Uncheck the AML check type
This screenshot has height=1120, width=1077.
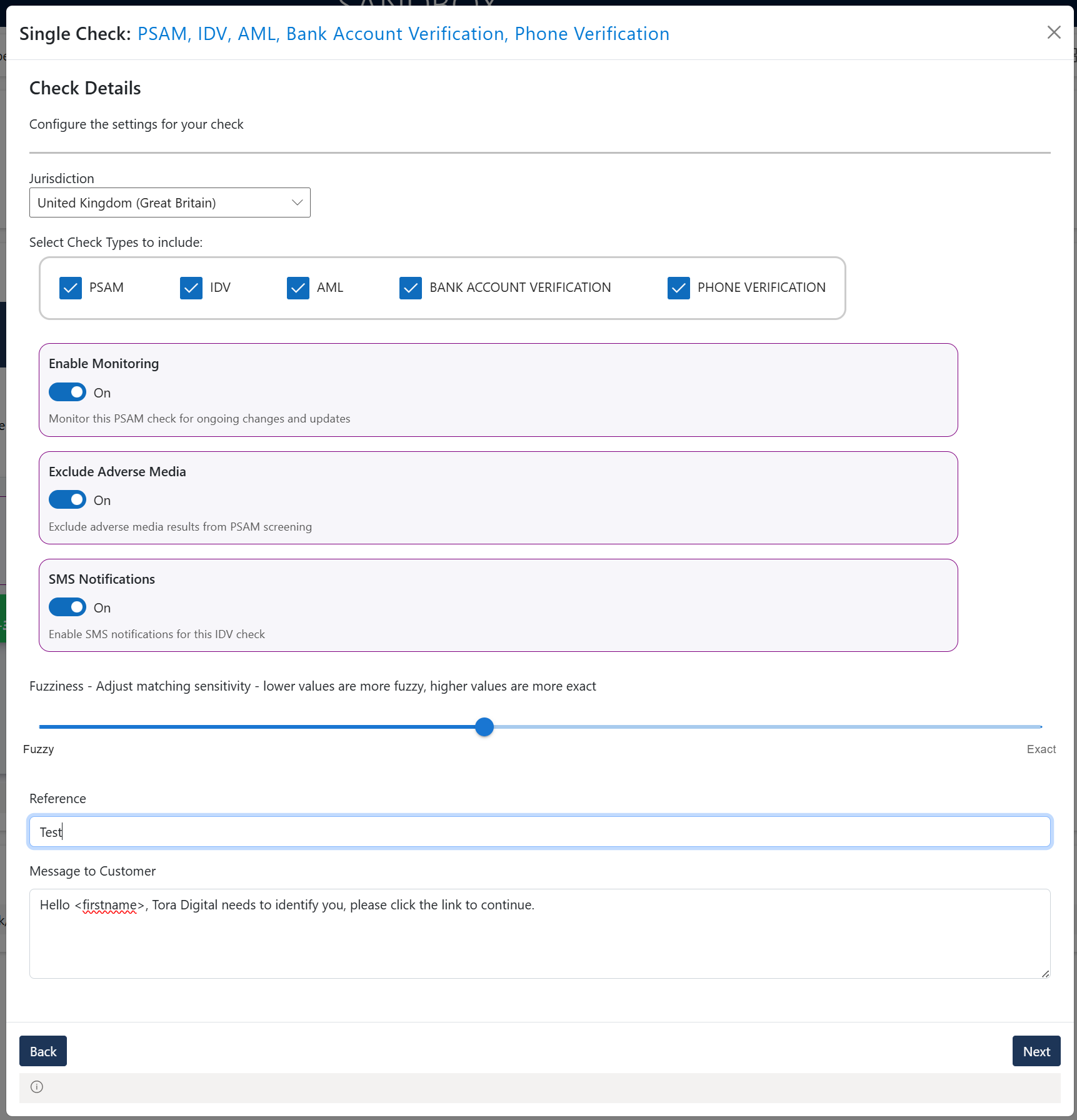pos(298,288)
